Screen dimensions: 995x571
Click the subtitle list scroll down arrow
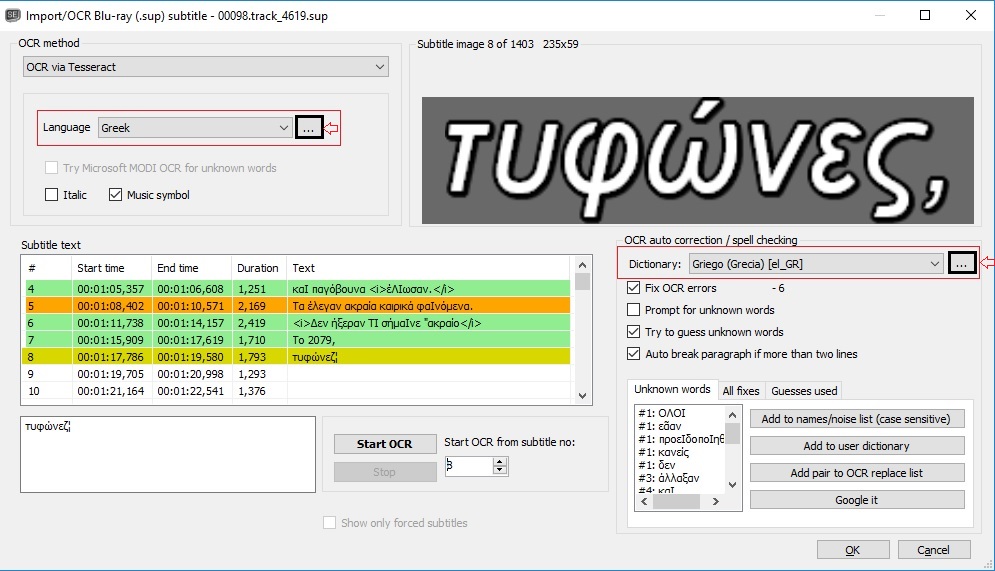click(x=583, y=396)
